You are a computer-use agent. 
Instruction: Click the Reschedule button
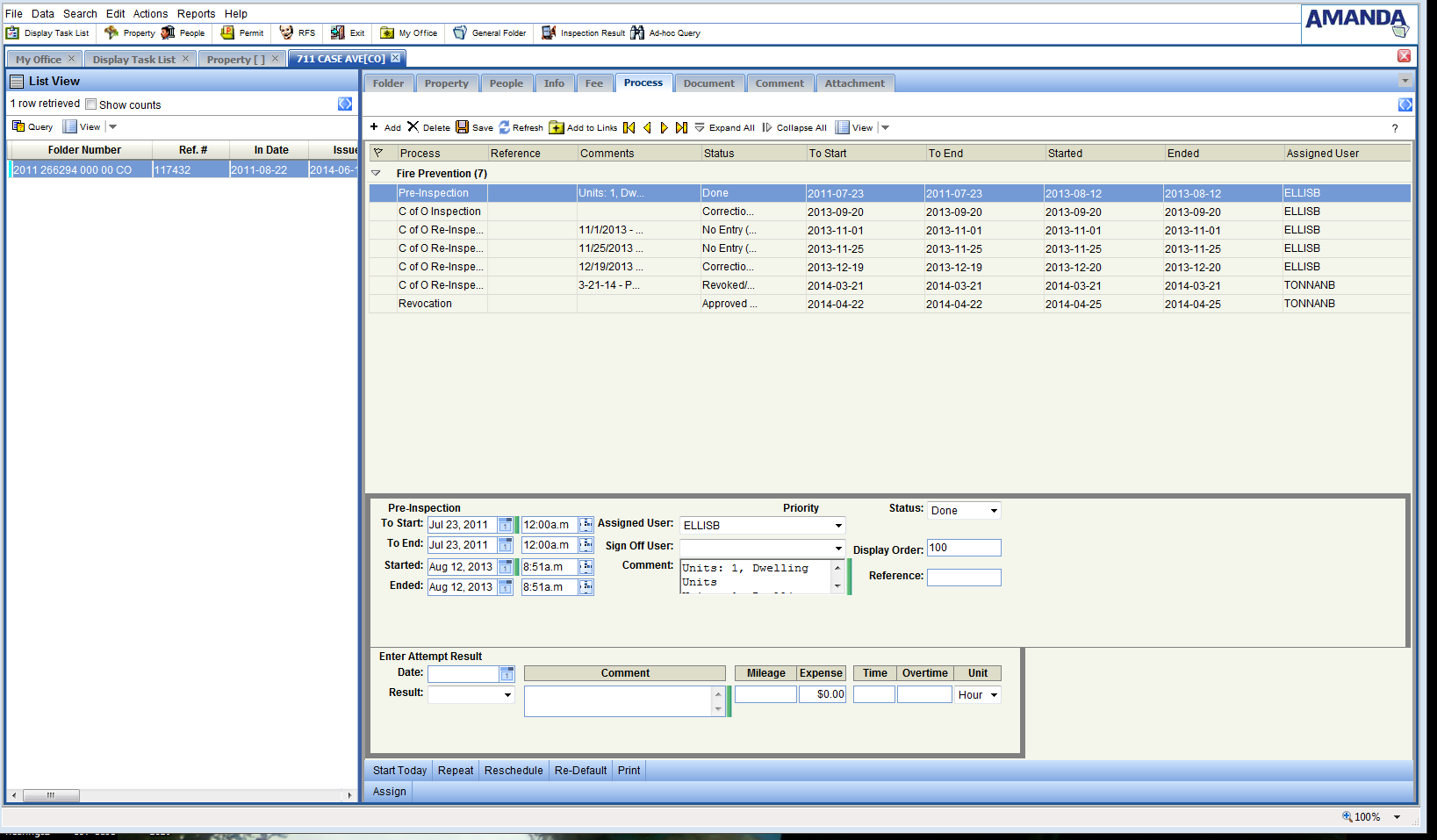514,771
